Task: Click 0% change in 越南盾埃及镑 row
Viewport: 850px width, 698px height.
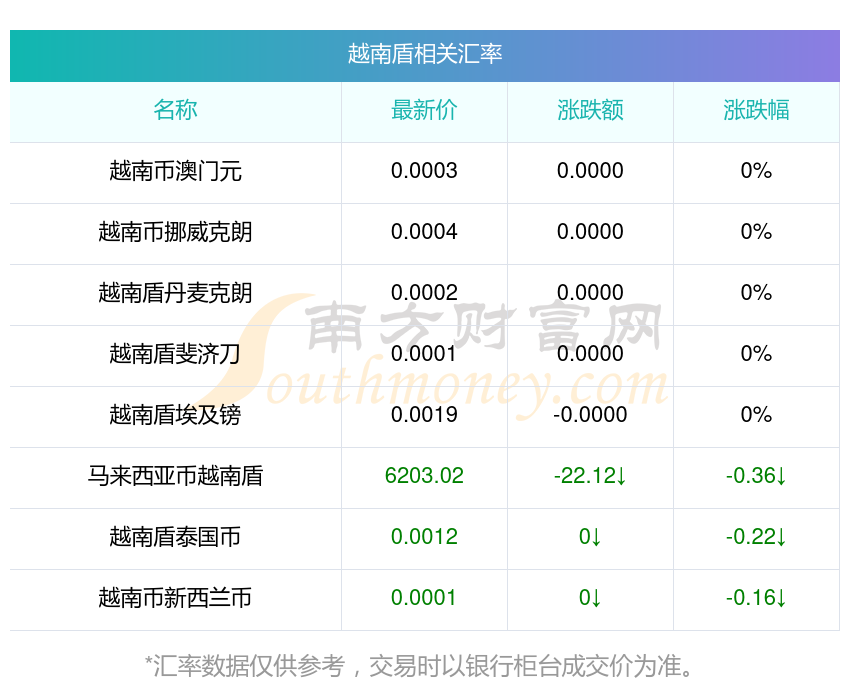Action: coord(756,415)
